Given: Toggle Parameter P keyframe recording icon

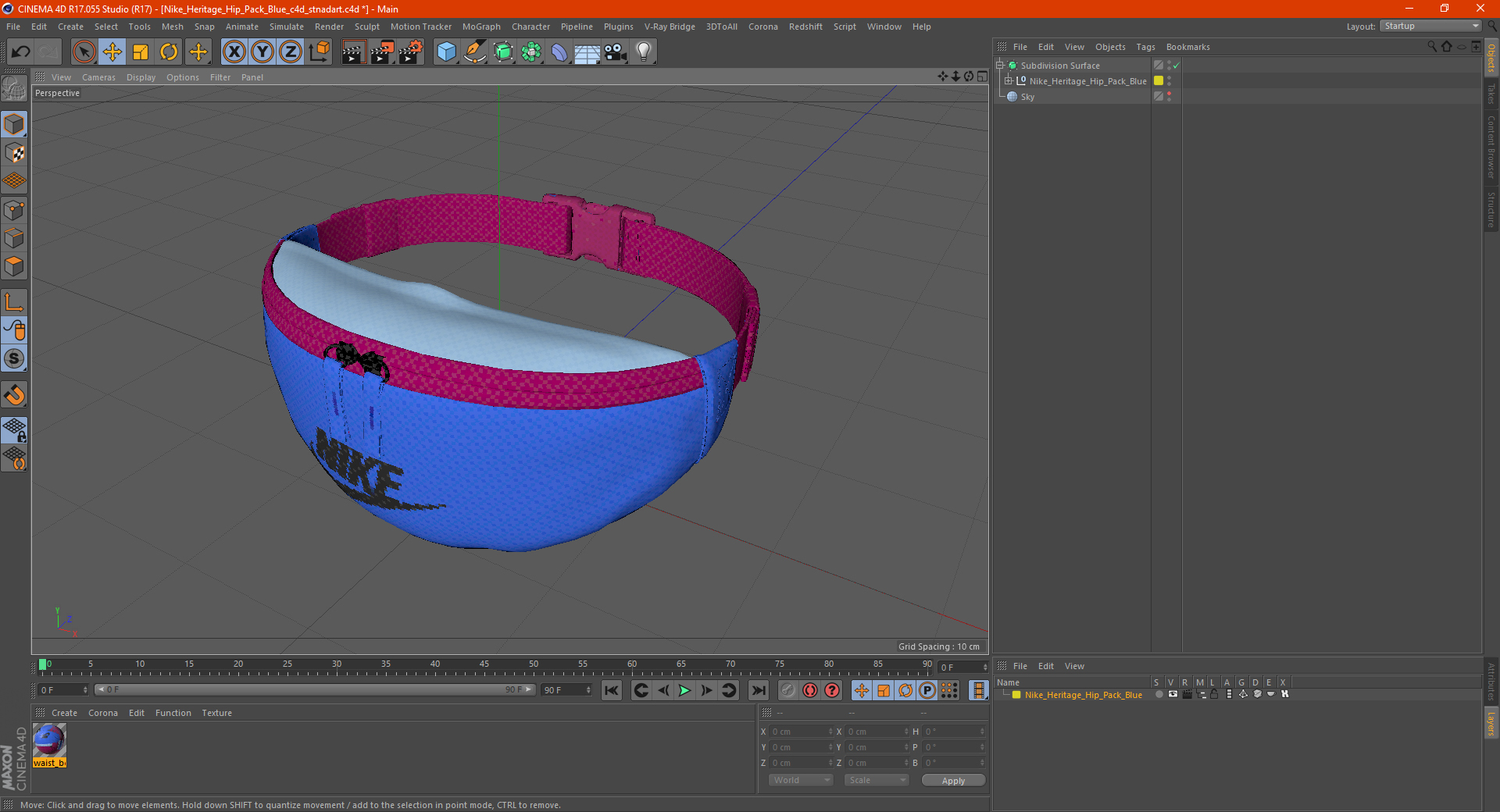Looking at the screenshot, I should tap(927, 690).
